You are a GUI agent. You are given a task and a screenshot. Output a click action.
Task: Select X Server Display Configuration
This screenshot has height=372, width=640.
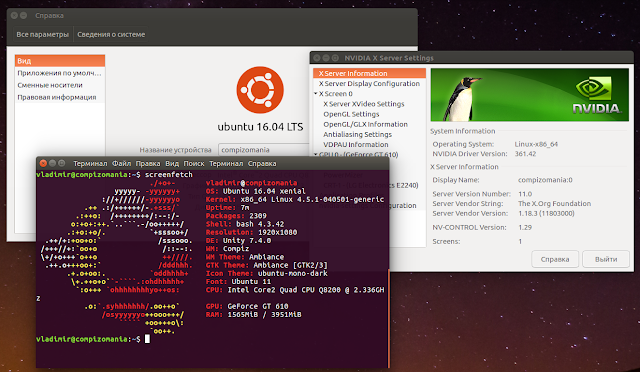coord(369,84)
